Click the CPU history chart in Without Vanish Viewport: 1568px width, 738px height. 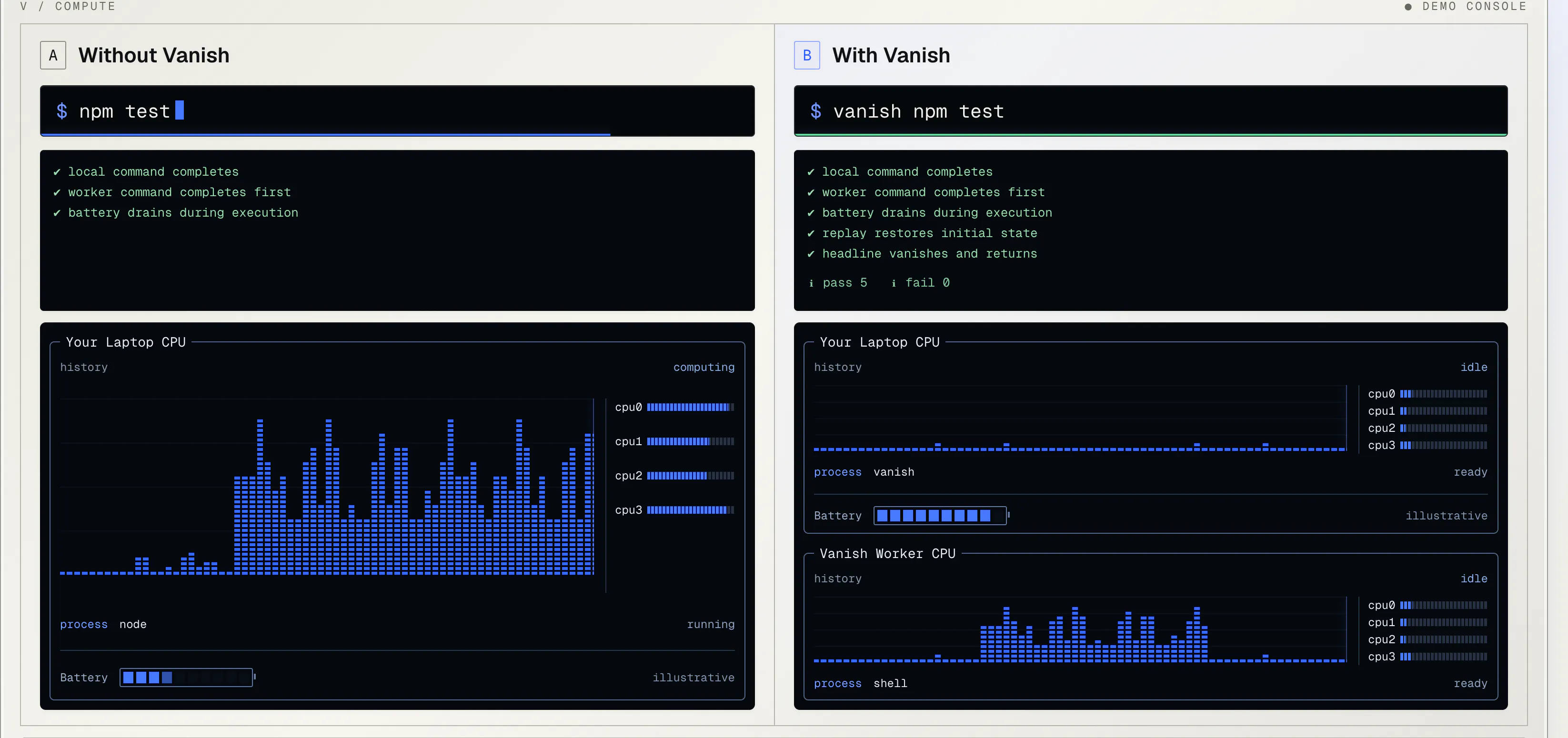click(x=327, y=488)
